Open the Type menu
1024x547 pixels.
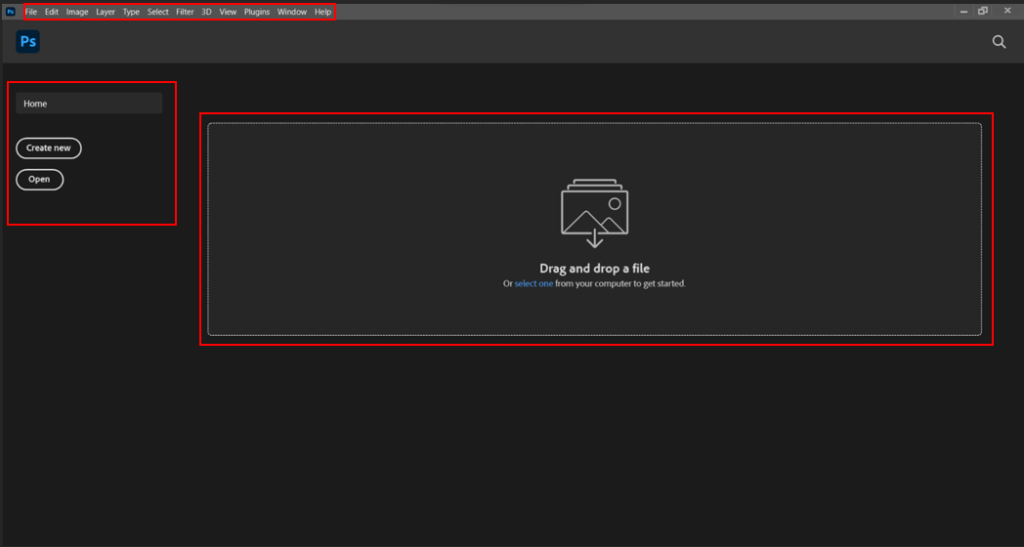point(131,12)
